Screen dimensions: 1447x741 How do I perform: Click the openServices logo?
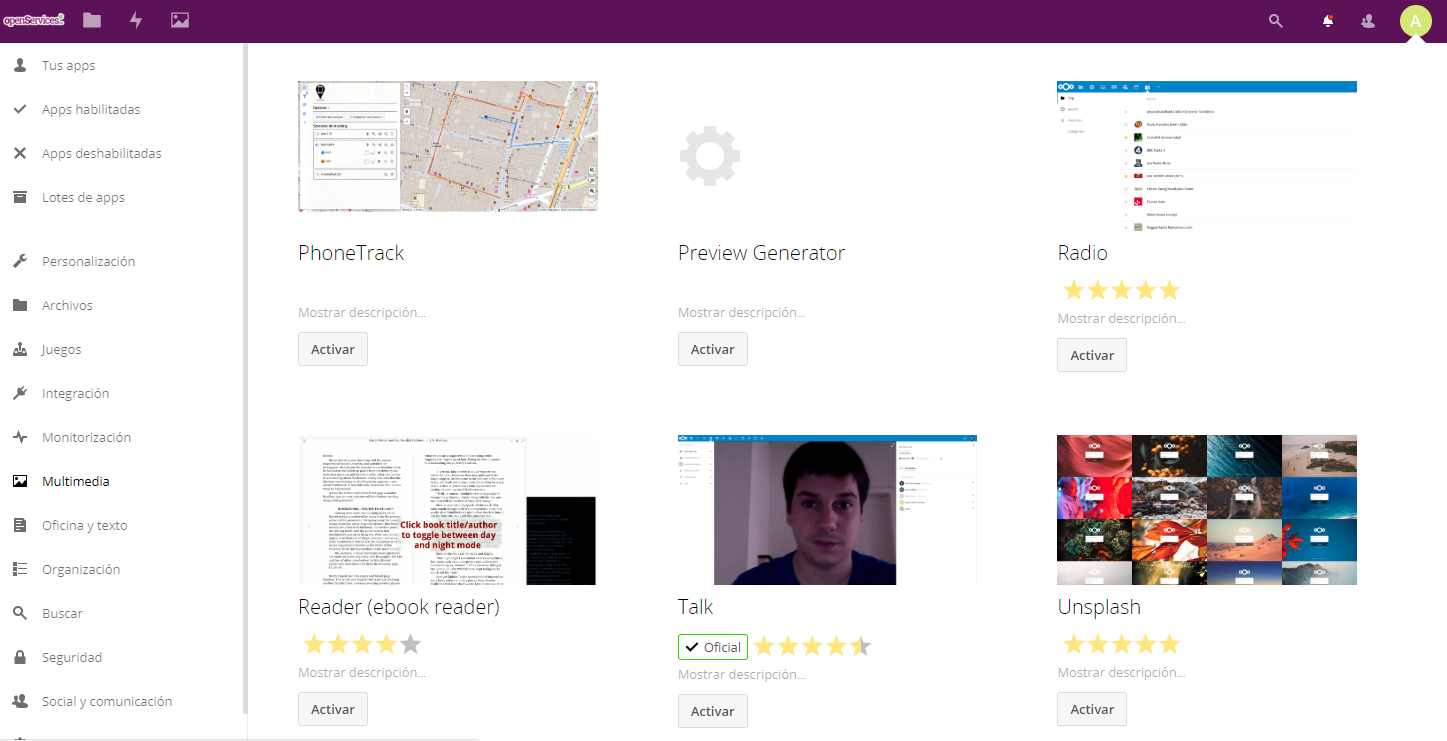[x=34, y=20]
